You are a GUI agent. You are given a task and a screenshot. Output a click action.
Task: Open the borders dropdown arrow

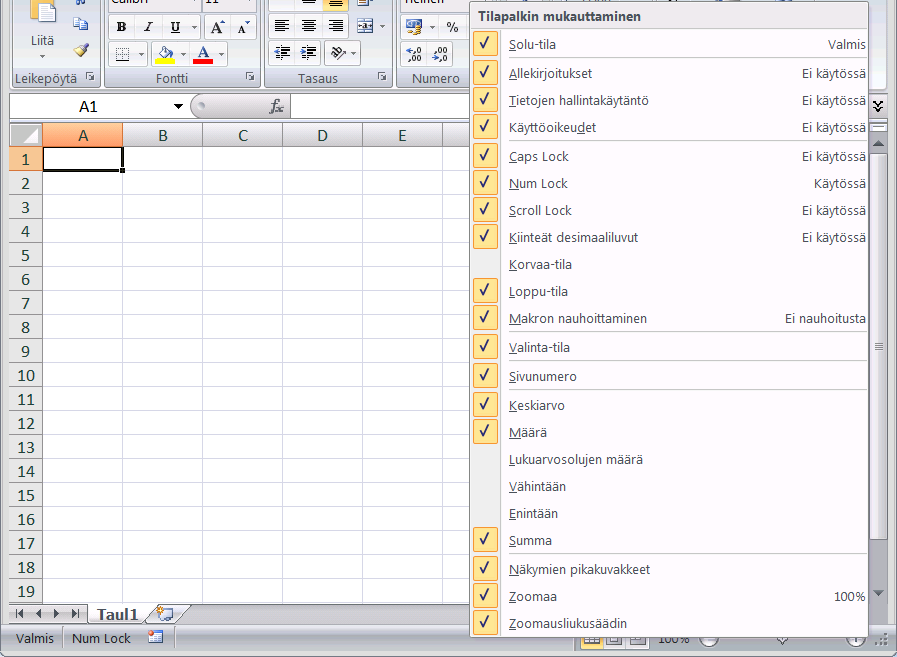(x=141, y=54)
